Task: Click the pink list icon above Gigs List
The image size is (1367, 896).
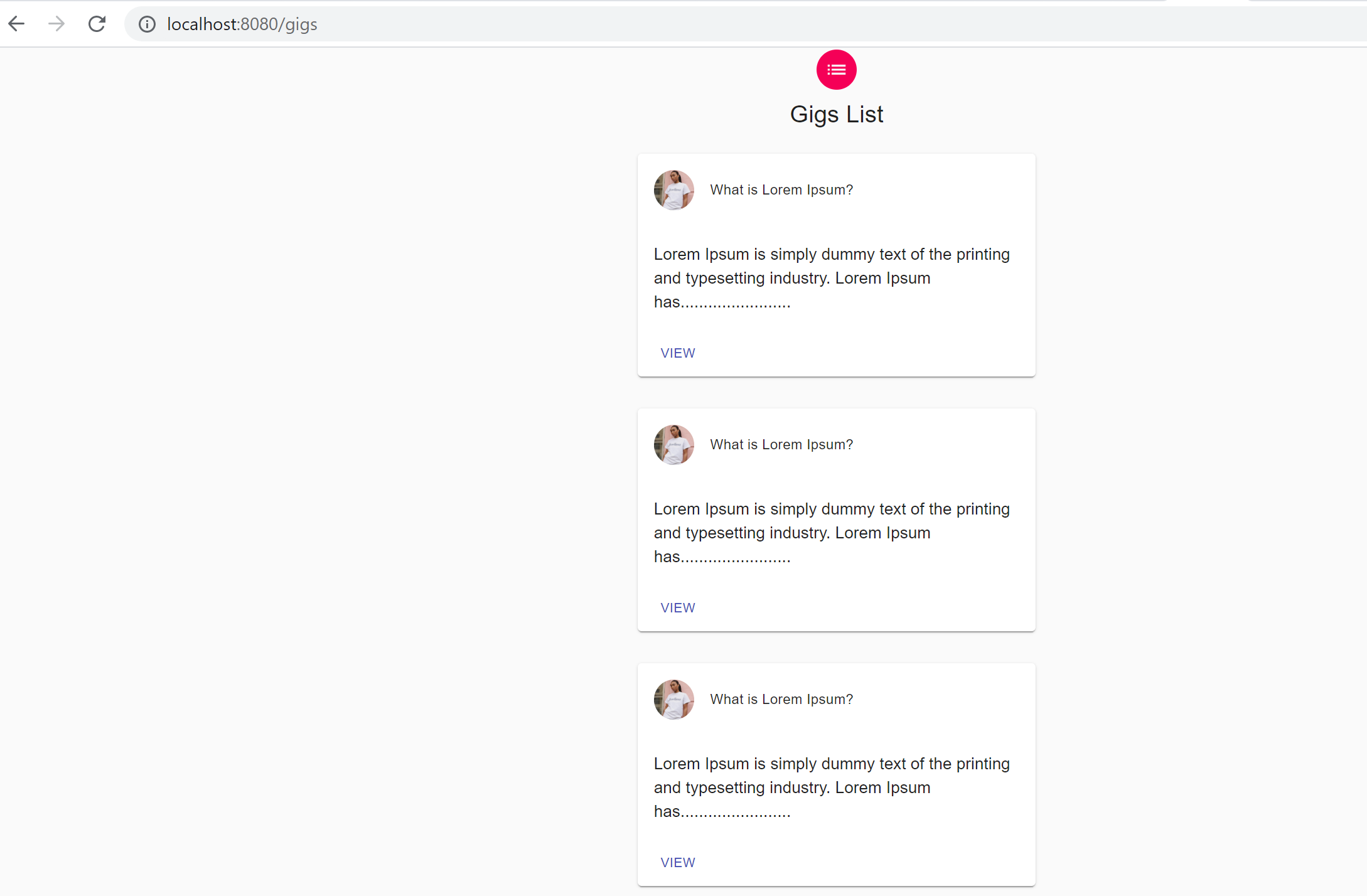Action: (836, 70)
